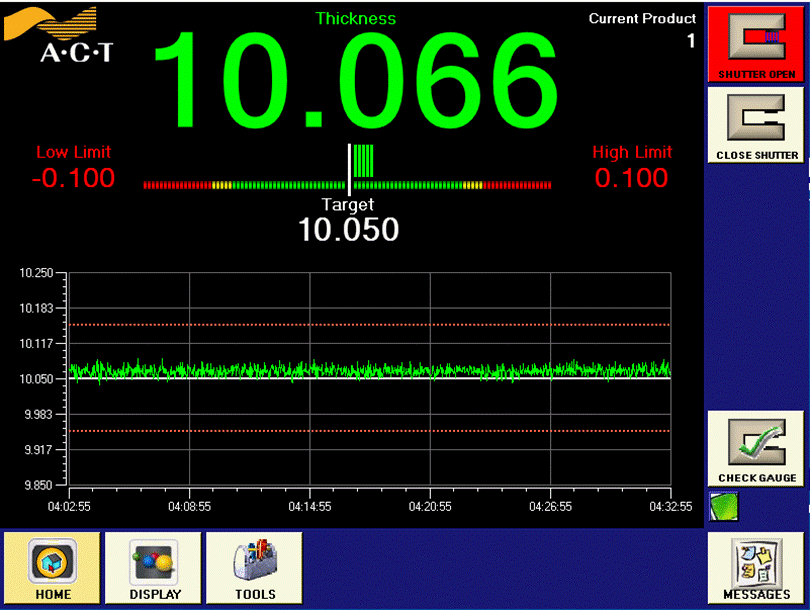Click the Target label
The height and width of the screenshot is (610, 810).
point(348,205)
